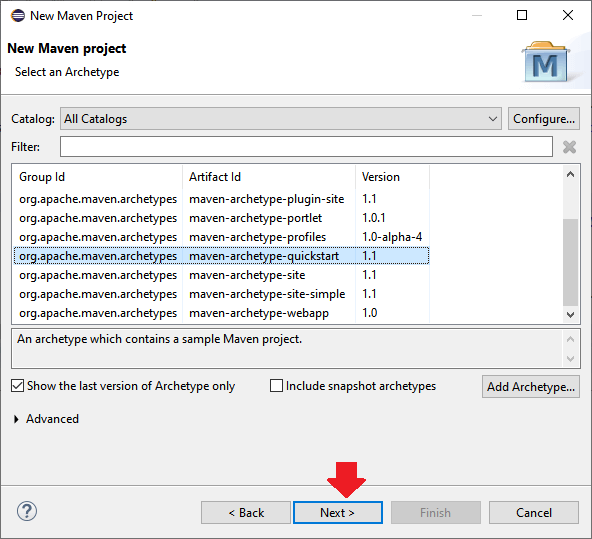Click the Configure... button
Screen dimensions: 592x539
tap(544, 119)
